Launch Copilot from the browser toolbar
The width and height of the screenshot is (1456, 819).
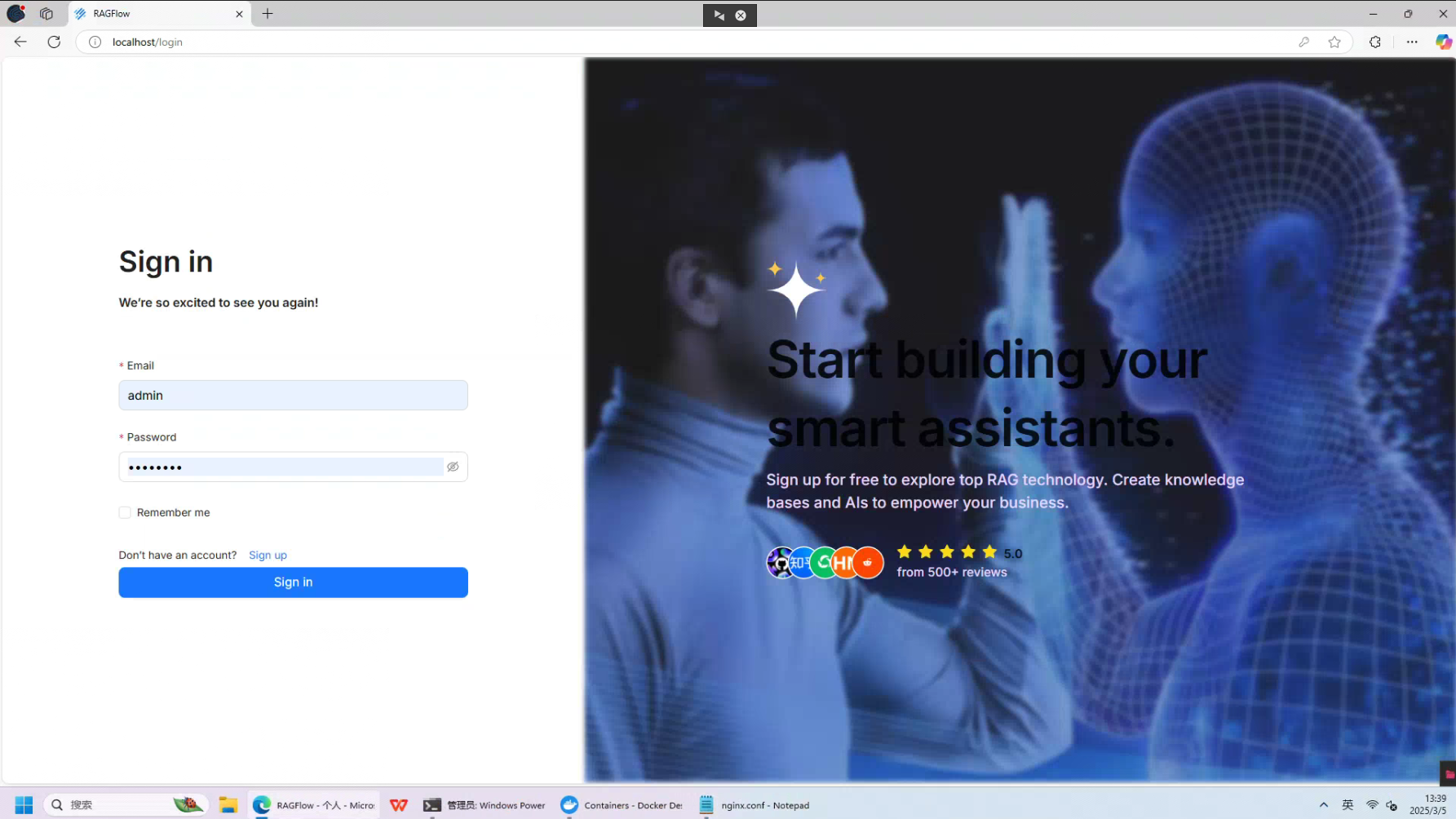[x=1443, y=42]
